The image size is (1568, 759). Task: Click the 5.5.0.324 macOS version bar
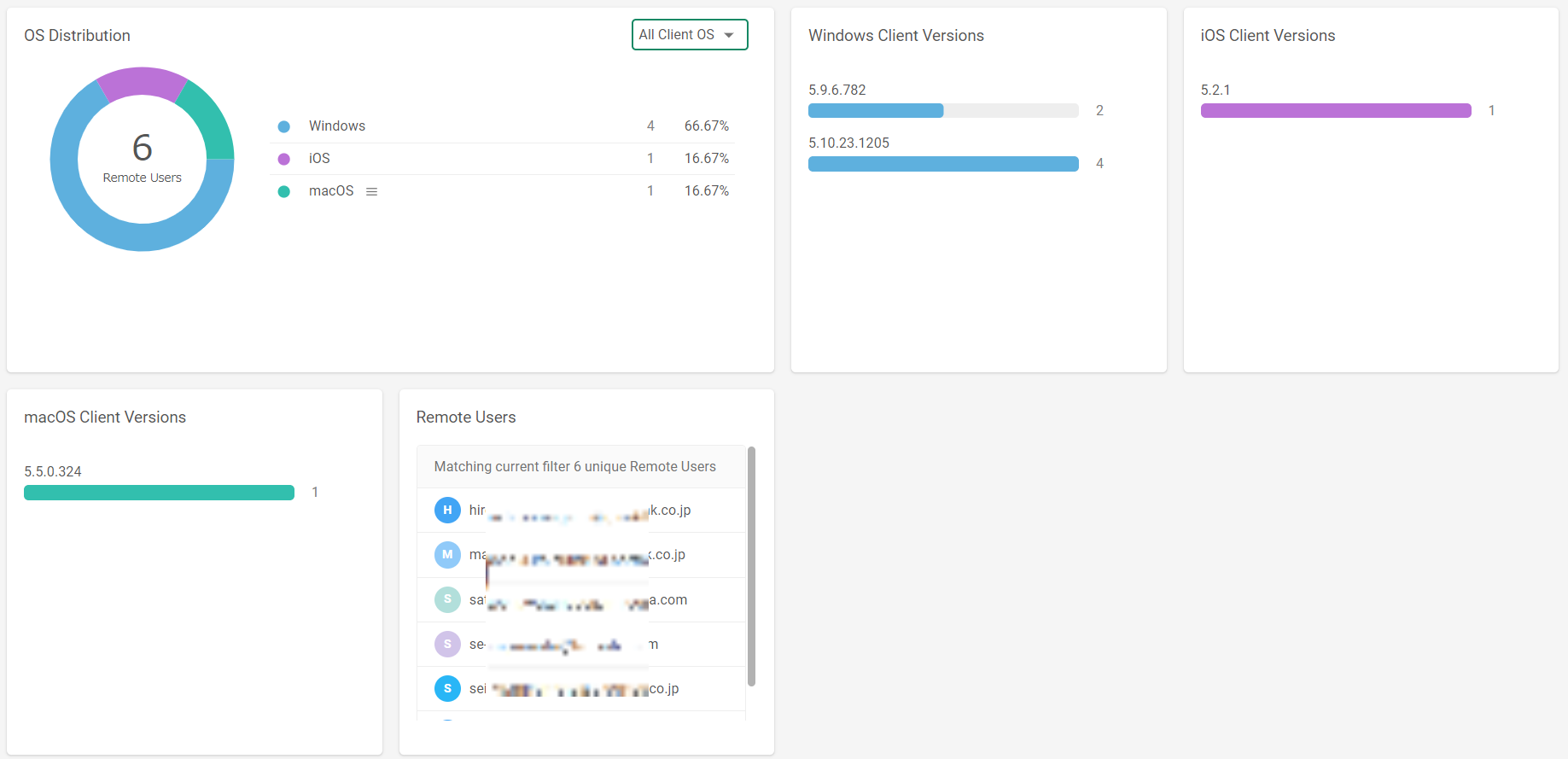point(159,493)
